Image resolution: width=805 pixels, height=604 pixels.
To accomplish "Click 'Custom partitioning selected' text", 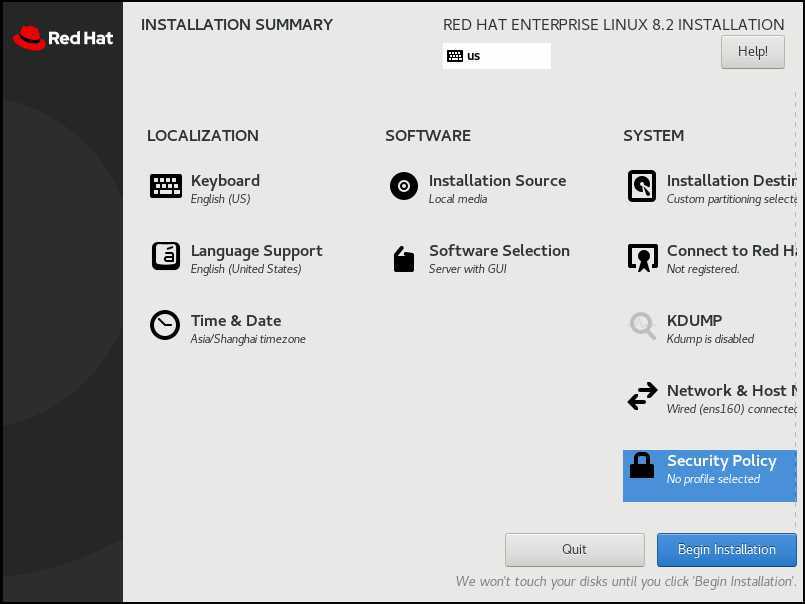I will tap(732, 199).
